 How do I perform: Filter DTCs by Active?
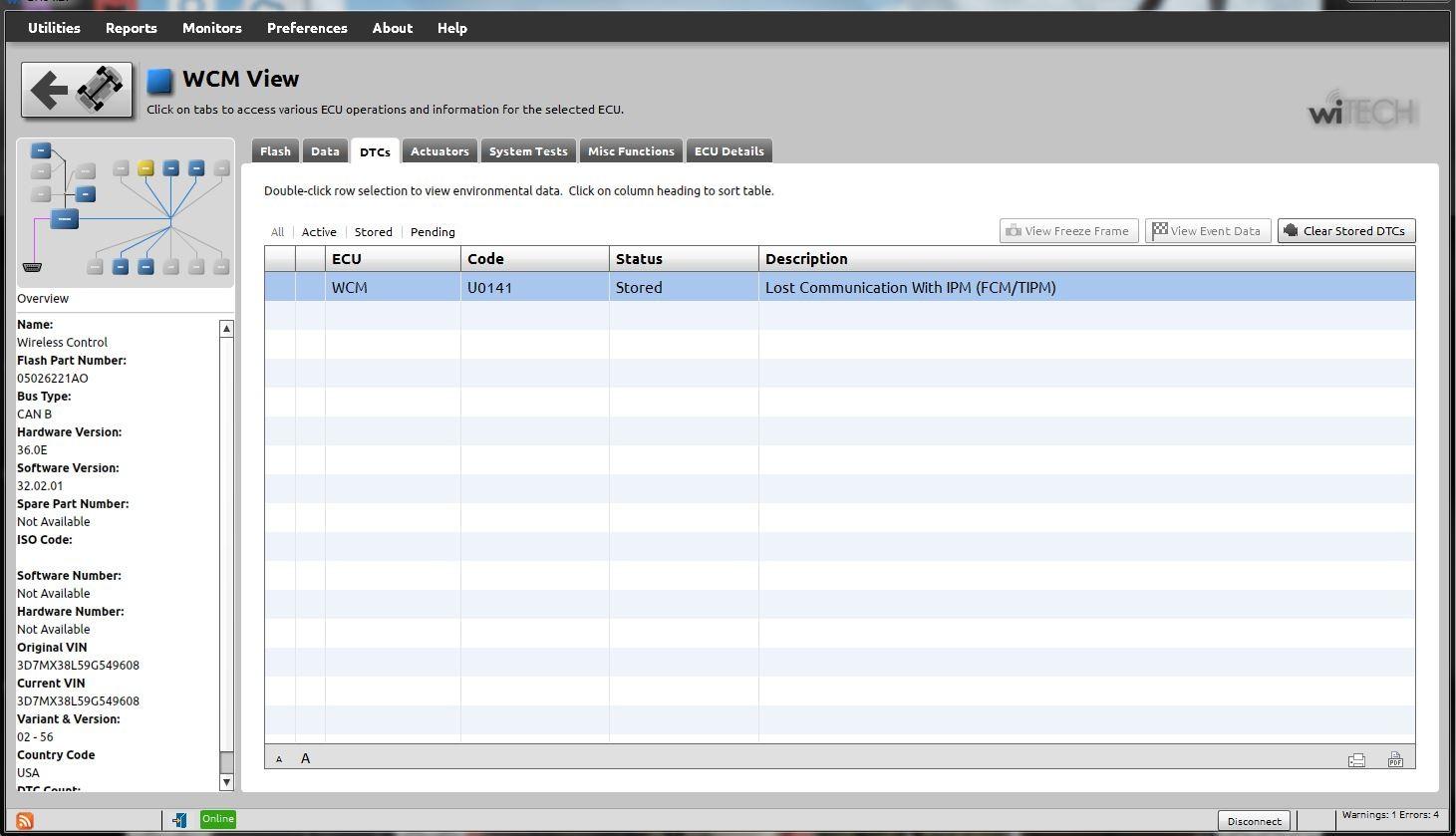click(x=319, y=232)
